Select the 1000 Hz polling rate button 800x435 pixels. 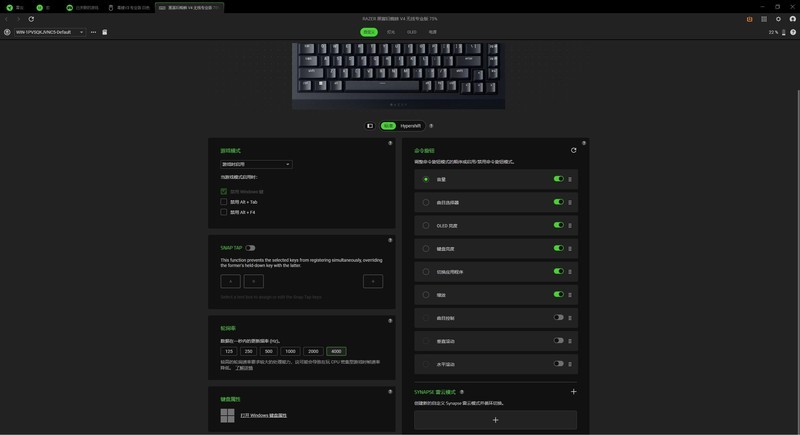(290, 351)
